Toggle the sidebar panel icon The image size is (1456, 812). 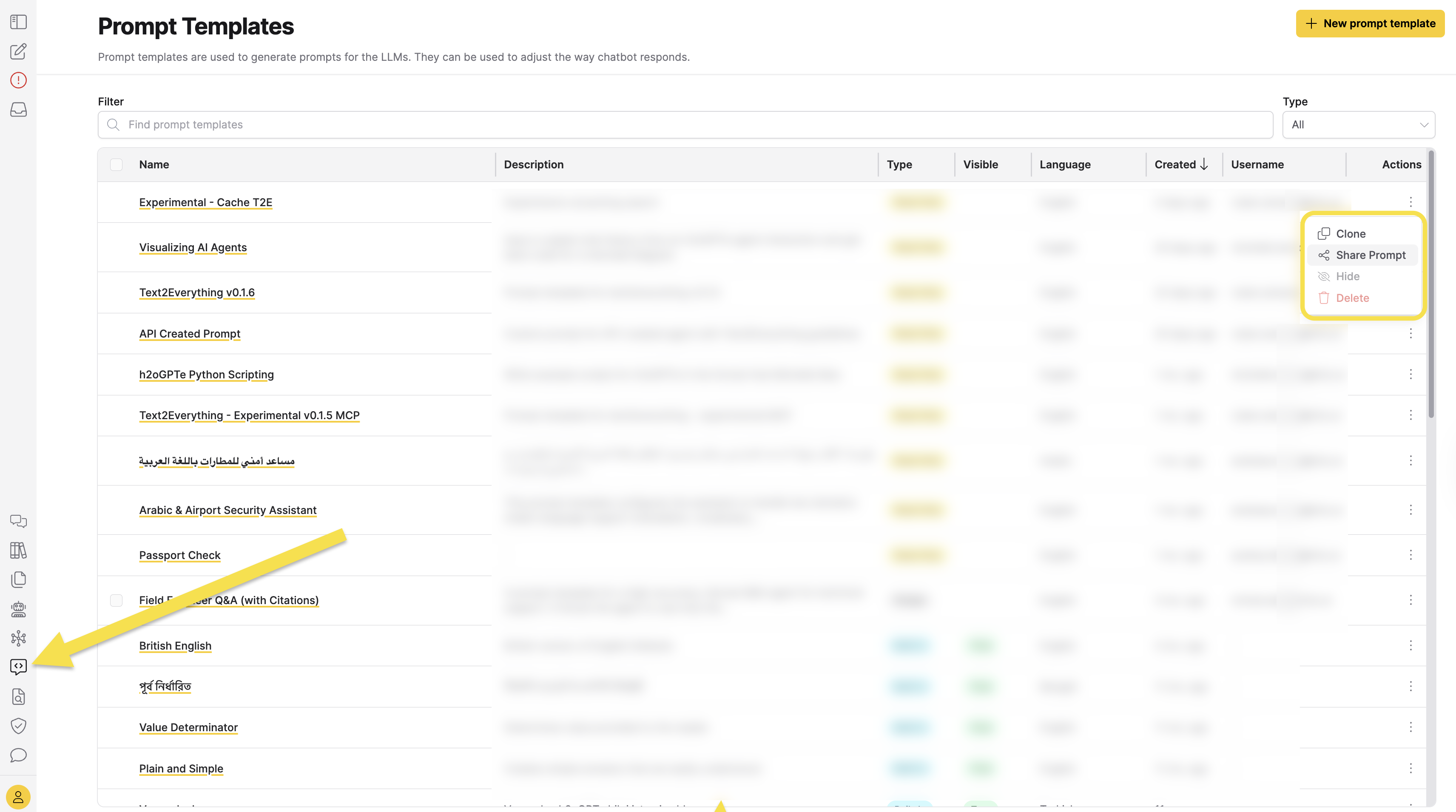tap(18, 22)
